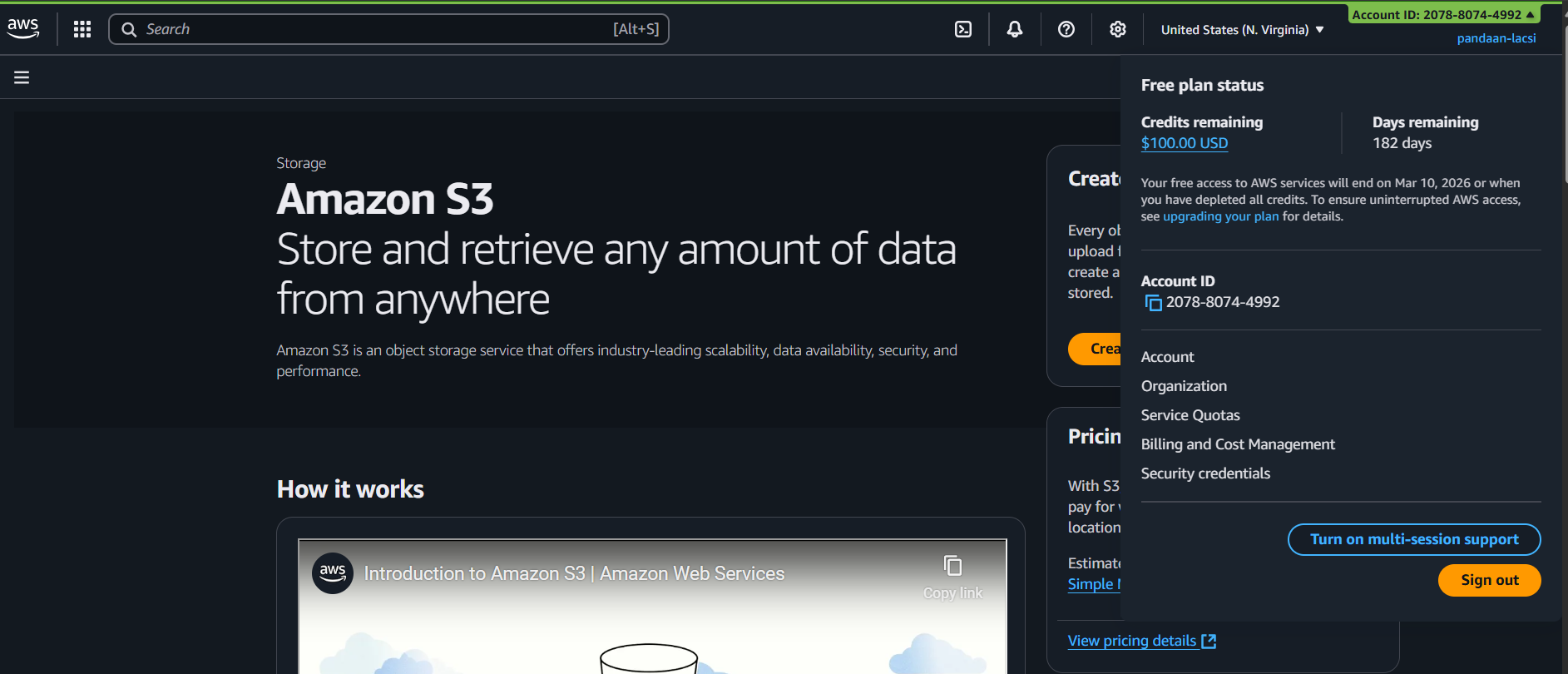Click the partially hidden orange Create button

pyautogui.click(x=1095, y=349)
